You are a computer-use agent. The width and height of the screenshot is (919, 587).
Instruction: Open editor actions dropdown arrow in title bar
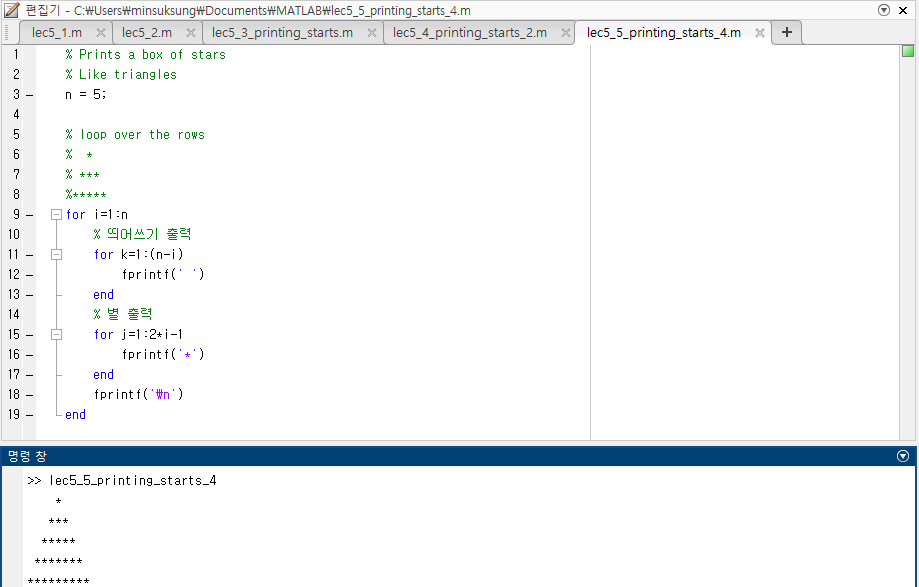click(x=884, y=10)
